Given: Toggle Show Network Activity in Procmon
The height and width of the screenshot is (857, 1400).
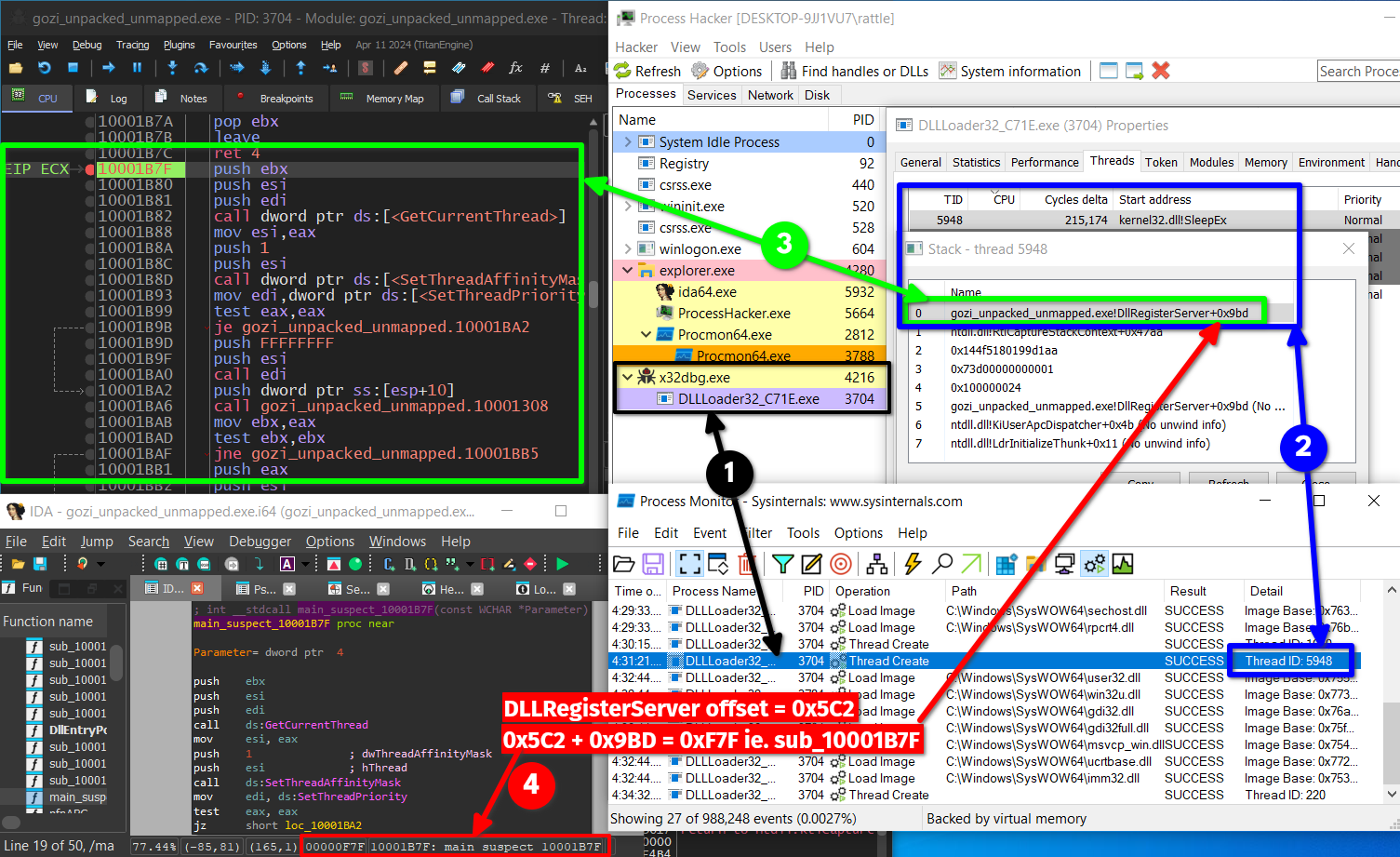Looking at the screenshot, I should pyautogui.click(x=1064, y=564).
